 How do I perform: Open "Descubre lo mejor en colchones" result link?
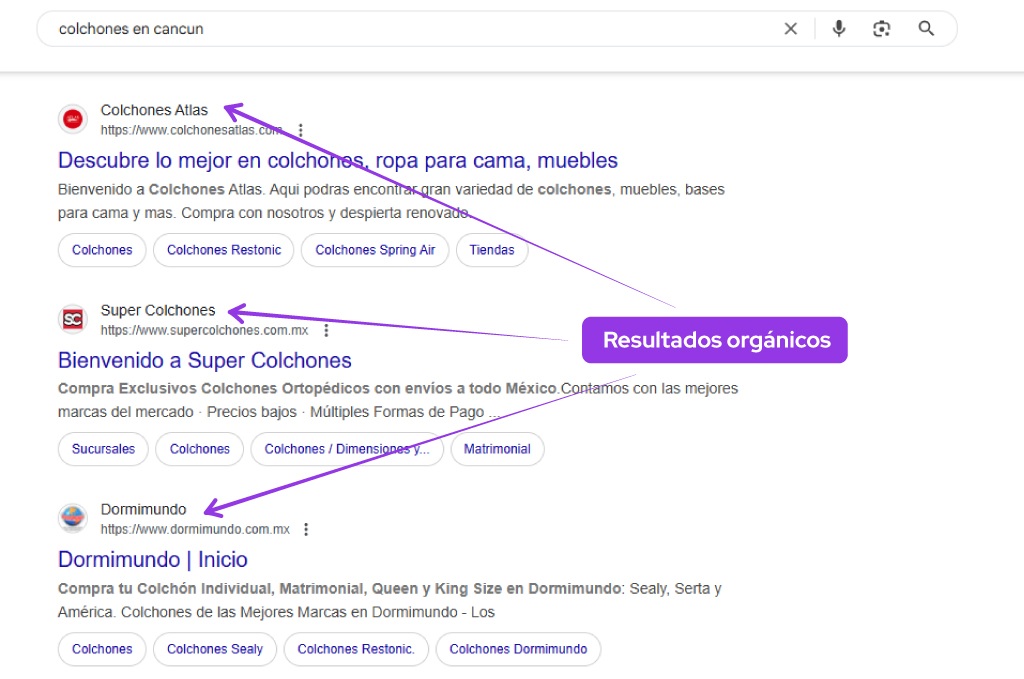click(338, 161)
